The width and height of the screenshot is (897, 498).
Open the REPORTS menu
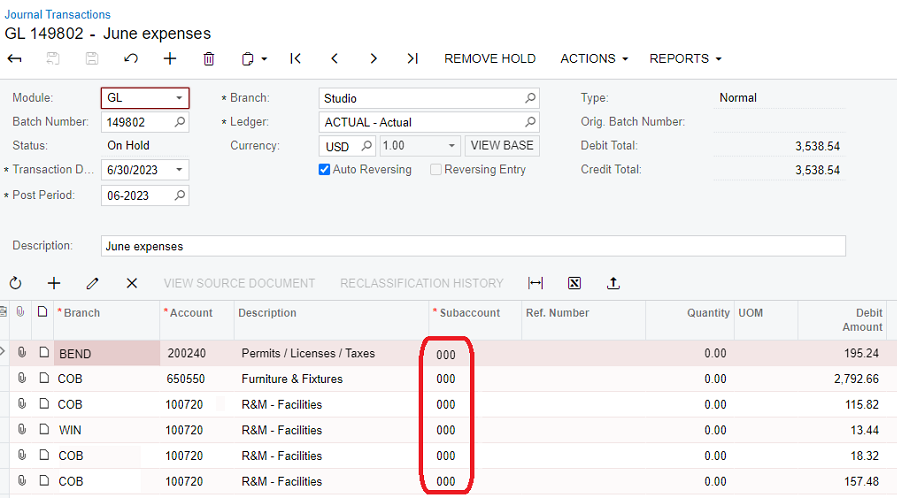(685, 59)
